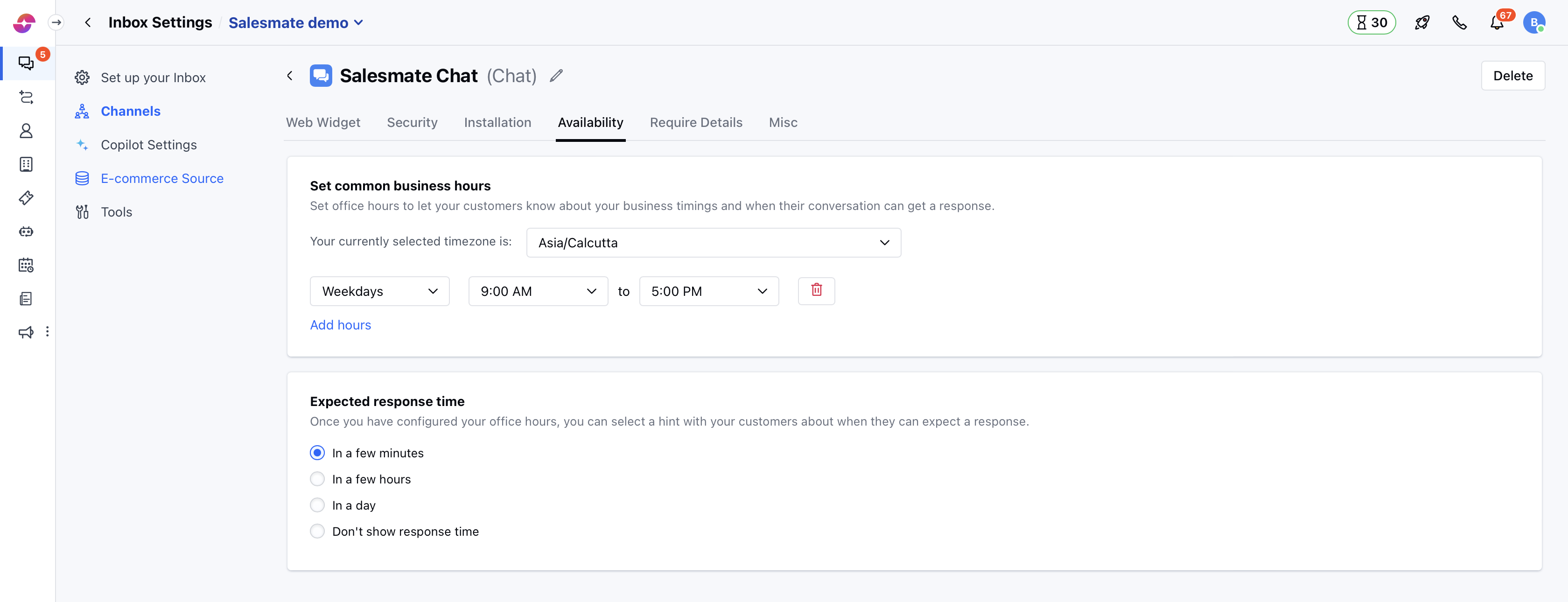Open the megaphone campaigns icon in the sidebar

point(26,332)
